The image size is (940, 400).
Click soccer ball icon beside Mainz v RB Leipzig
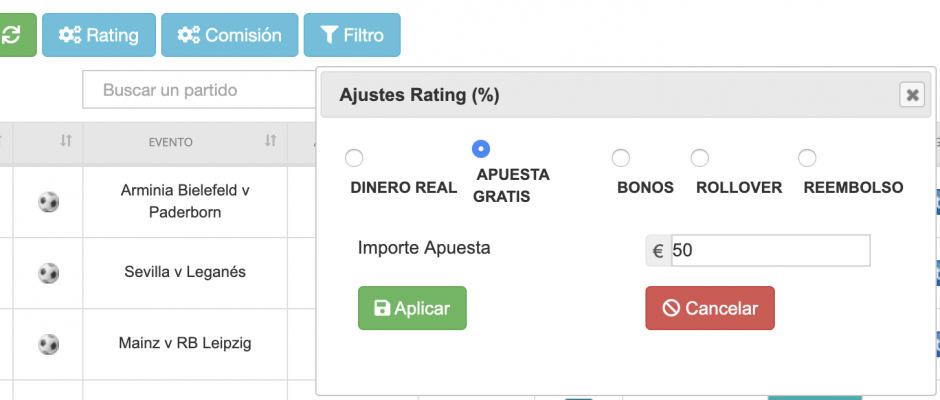[49, 344]
